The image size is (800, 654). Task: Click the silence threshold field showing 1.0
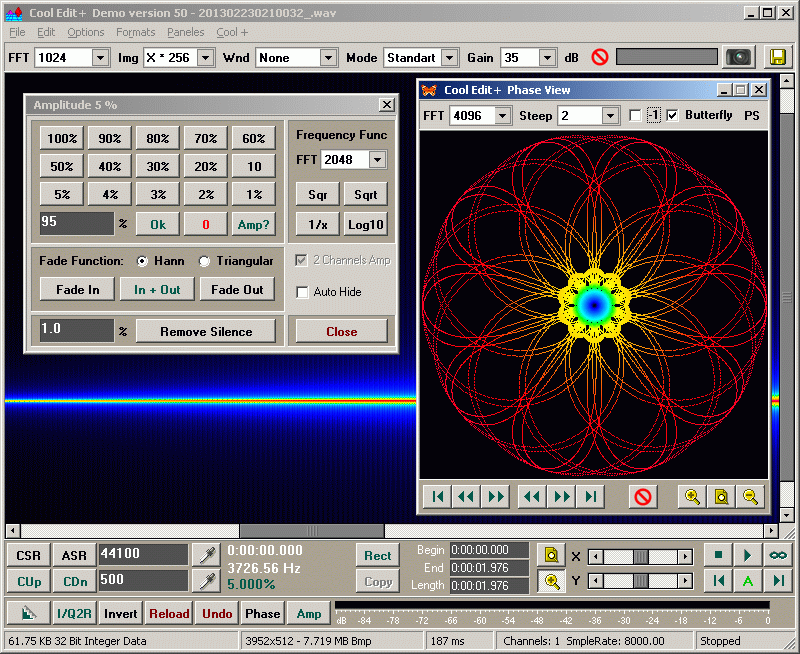[x=77, y=330]
